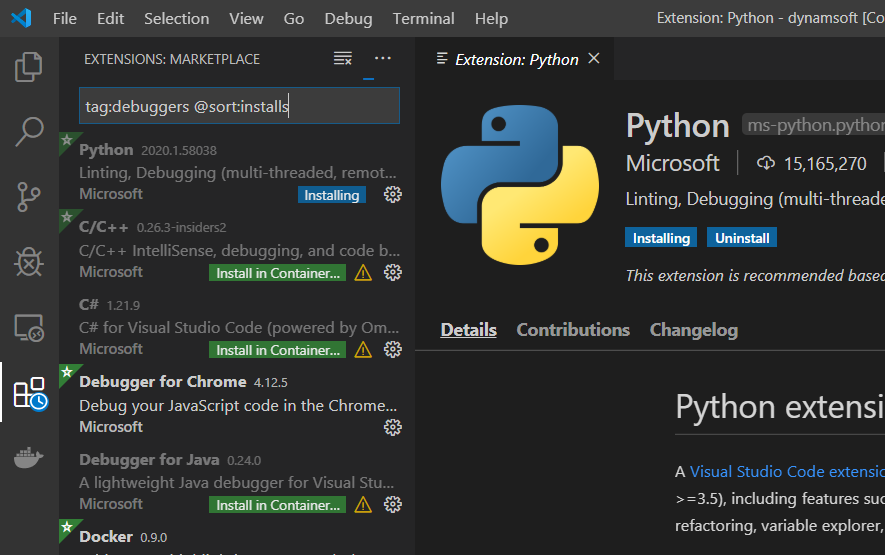Open the More Actions ellipsis menu
The height and width of the screenshot is (555, 885).
(x=383, y=59)
